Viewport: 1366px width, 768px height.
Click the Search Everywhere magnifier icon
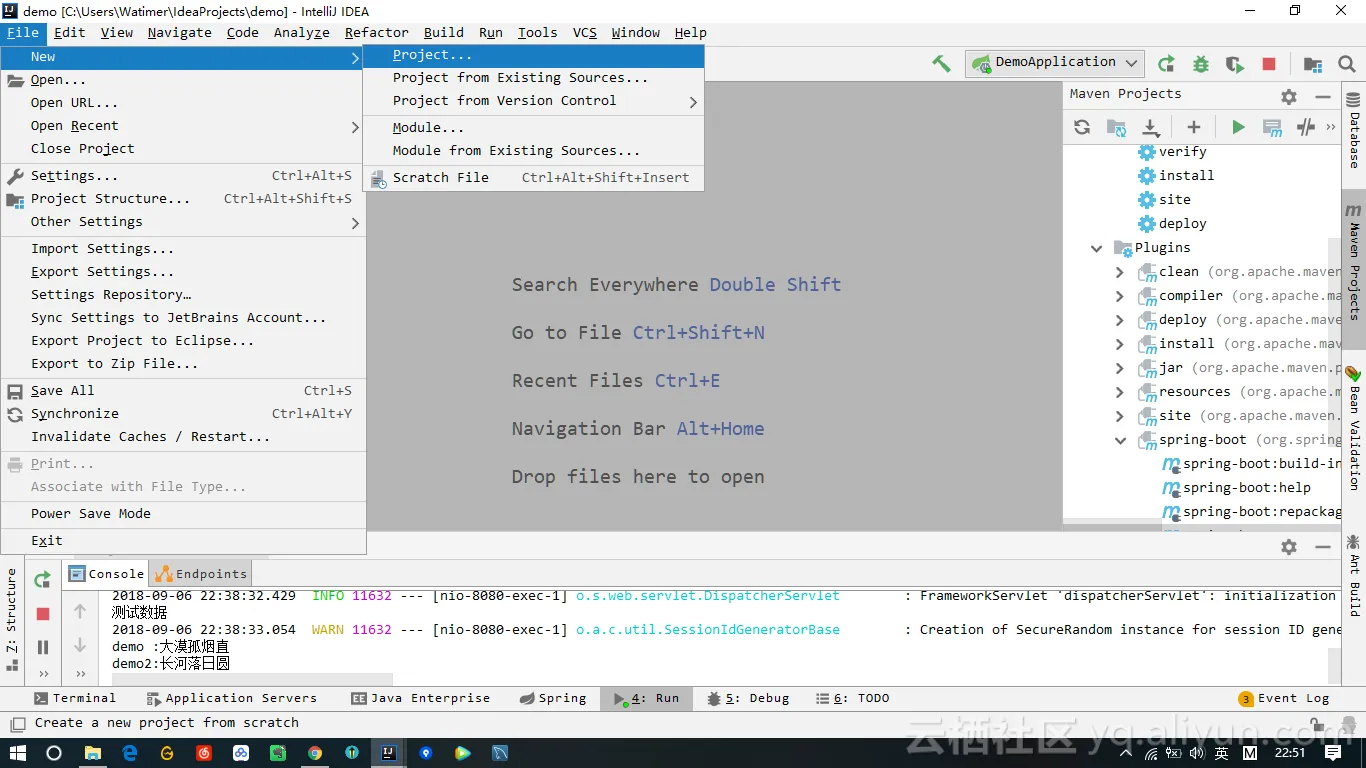coord(1347,64)
